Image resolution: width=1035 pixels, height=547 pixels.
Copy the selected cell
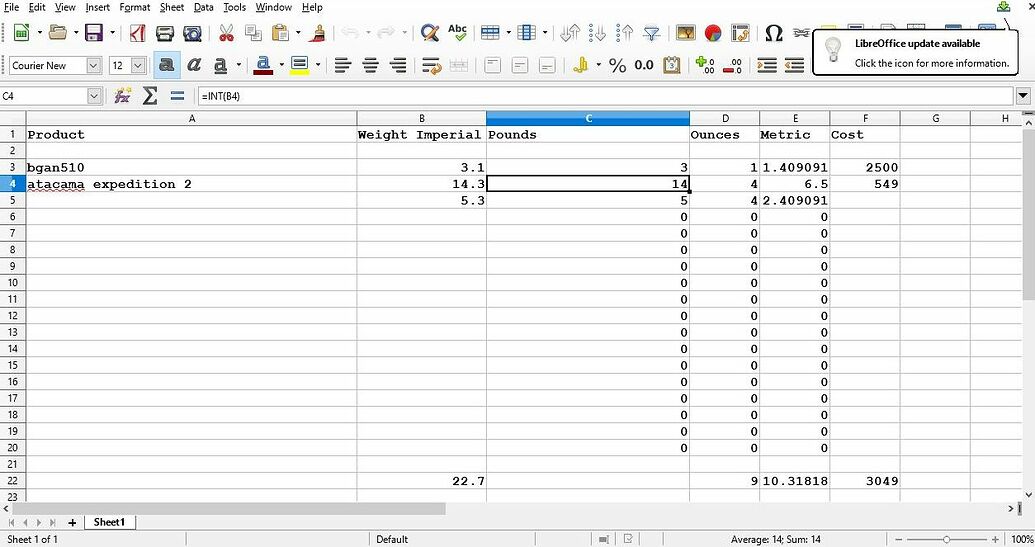pyautogui.click(x=253, y=32)
